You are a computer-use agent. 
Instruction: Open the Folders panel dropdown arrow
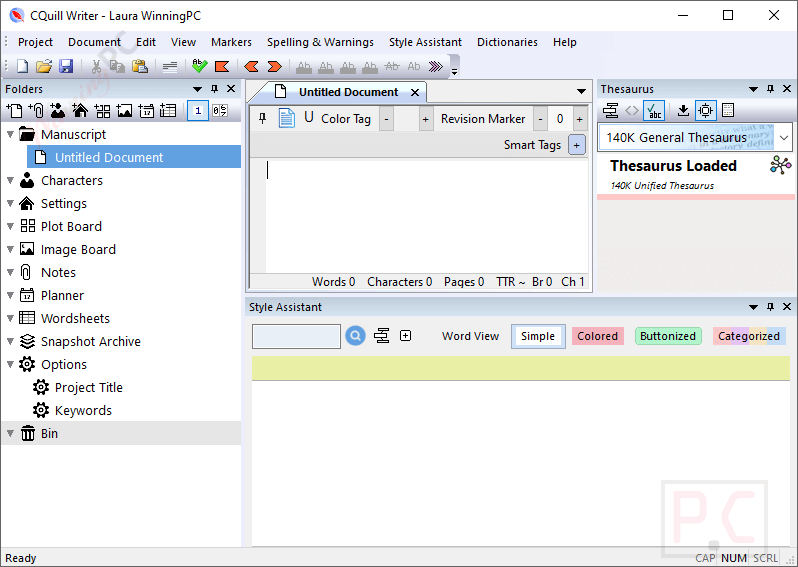click(197, 89)
